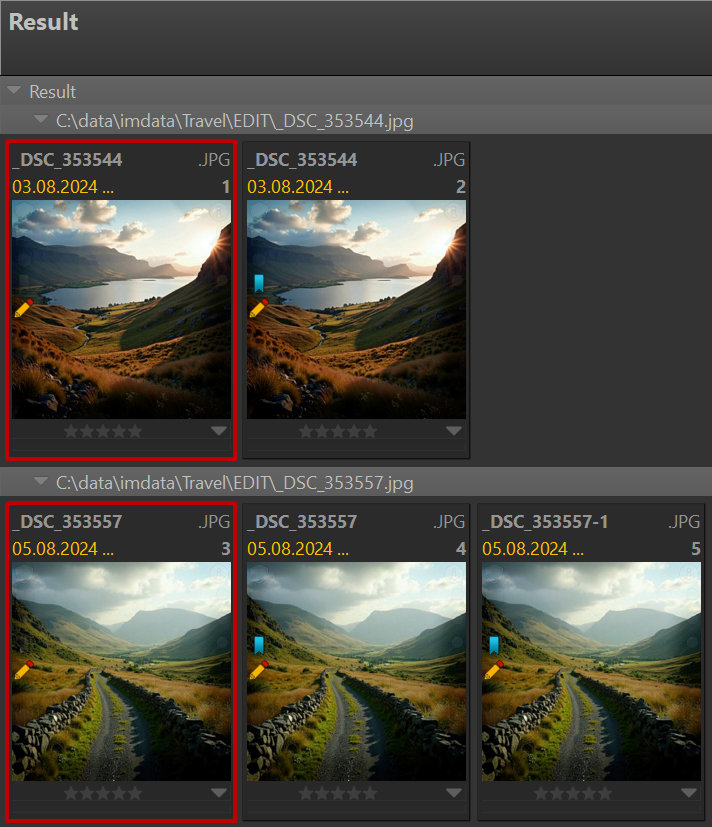Click the pencil icon on thumbnail number 2
The height and width of the screenshot is (827, 712).
(x=258, y=307)
